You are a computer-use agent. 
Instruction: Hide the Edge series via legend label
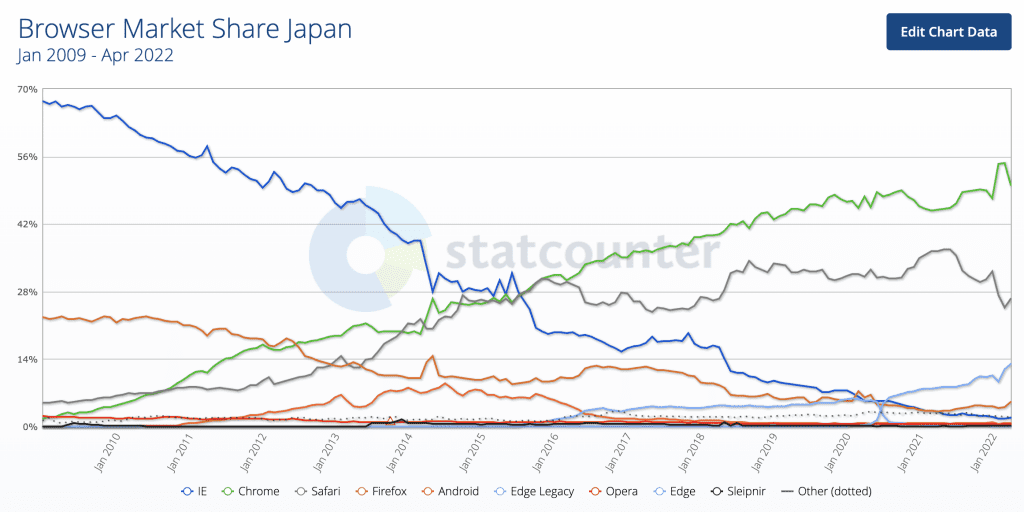[681, 491]
